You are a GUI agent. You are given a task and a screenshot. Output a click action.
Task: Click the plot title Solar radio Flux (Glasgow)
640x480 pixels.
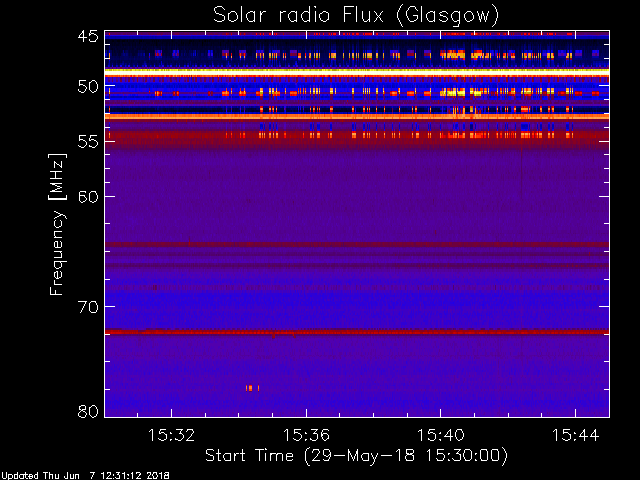pos(356,16)
